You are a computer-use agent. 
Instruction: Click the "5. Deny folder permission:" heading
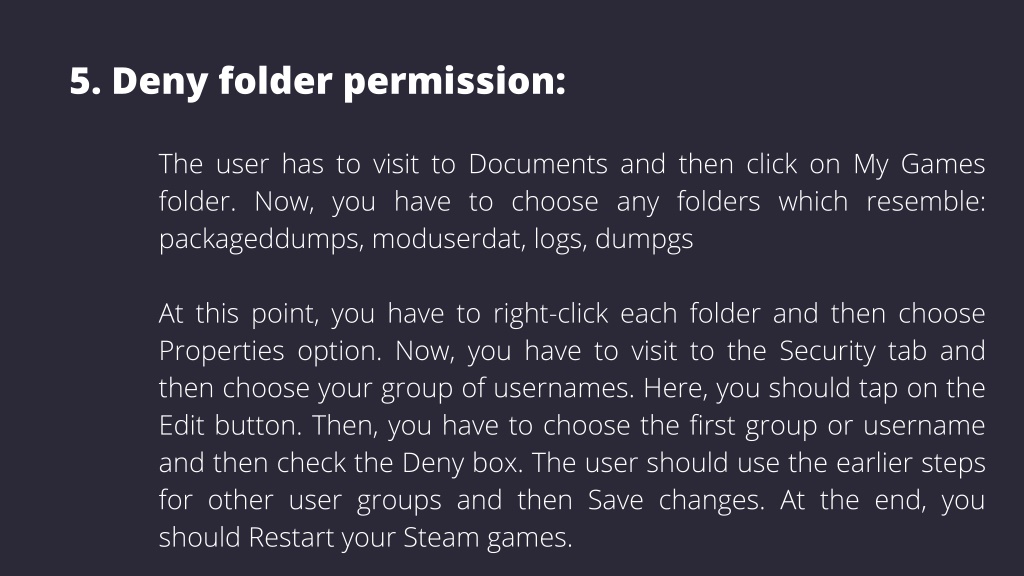click(317, 82)
